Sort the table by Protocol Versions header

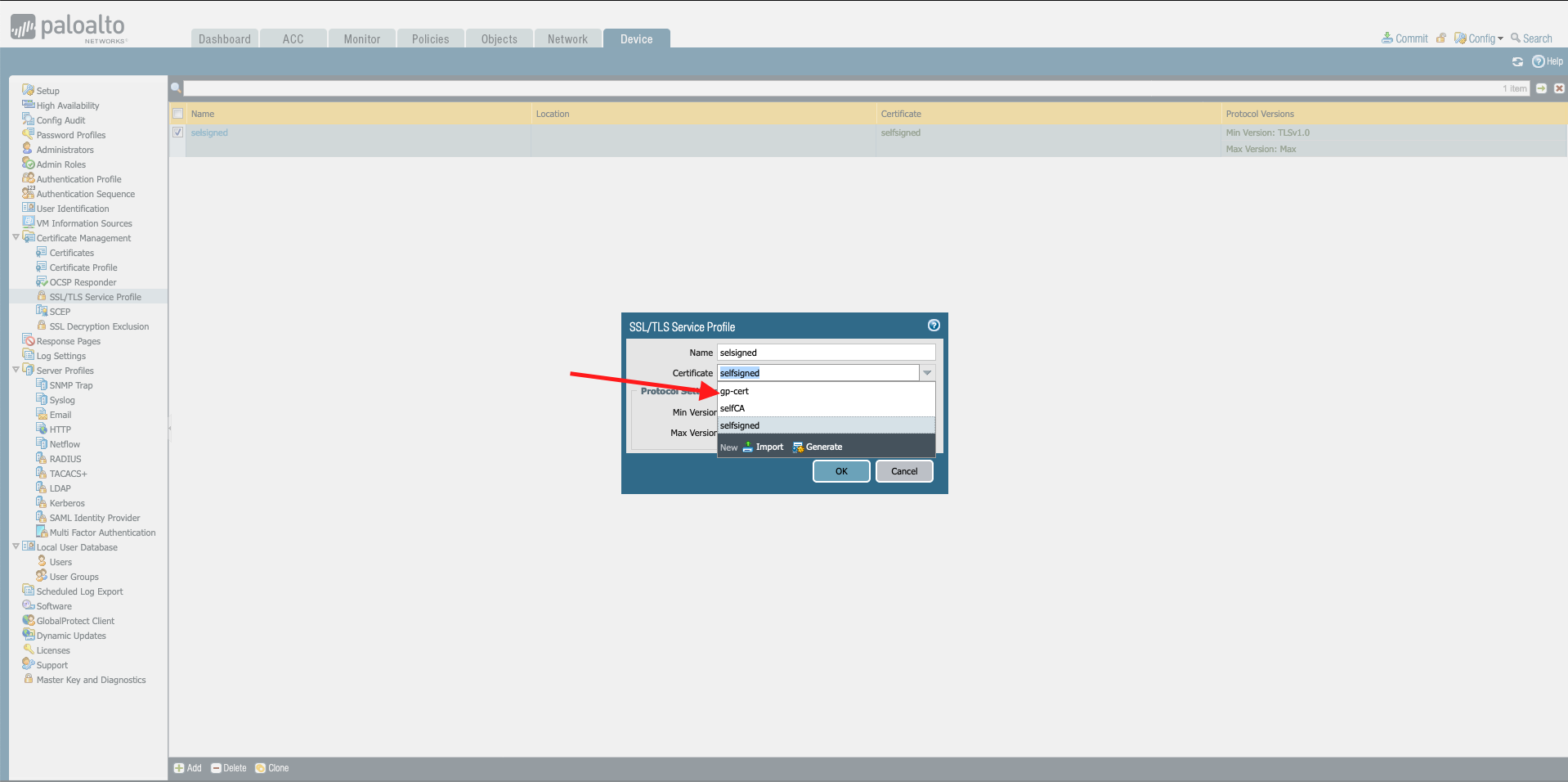(1394, 114)
